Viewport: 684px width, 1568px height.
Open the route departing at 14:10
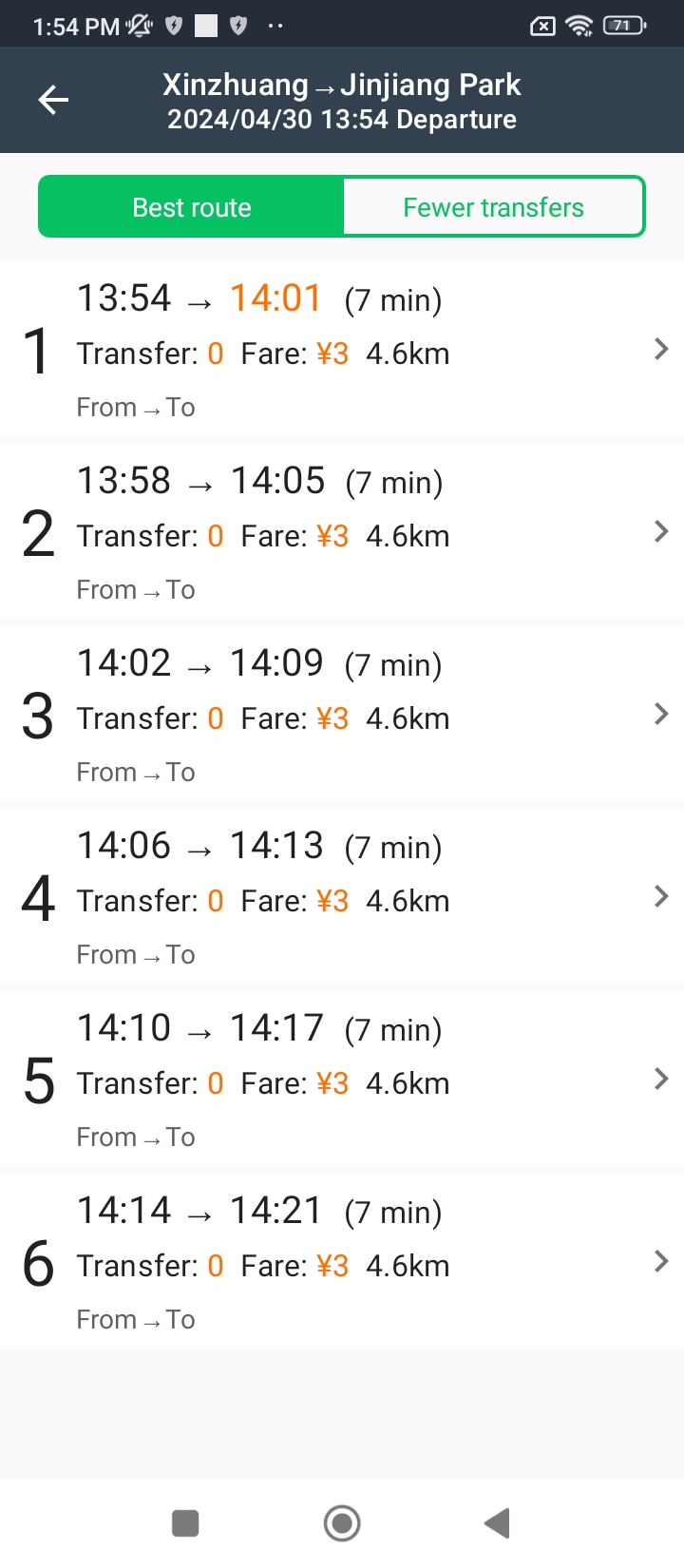(x=342, y=1079)
